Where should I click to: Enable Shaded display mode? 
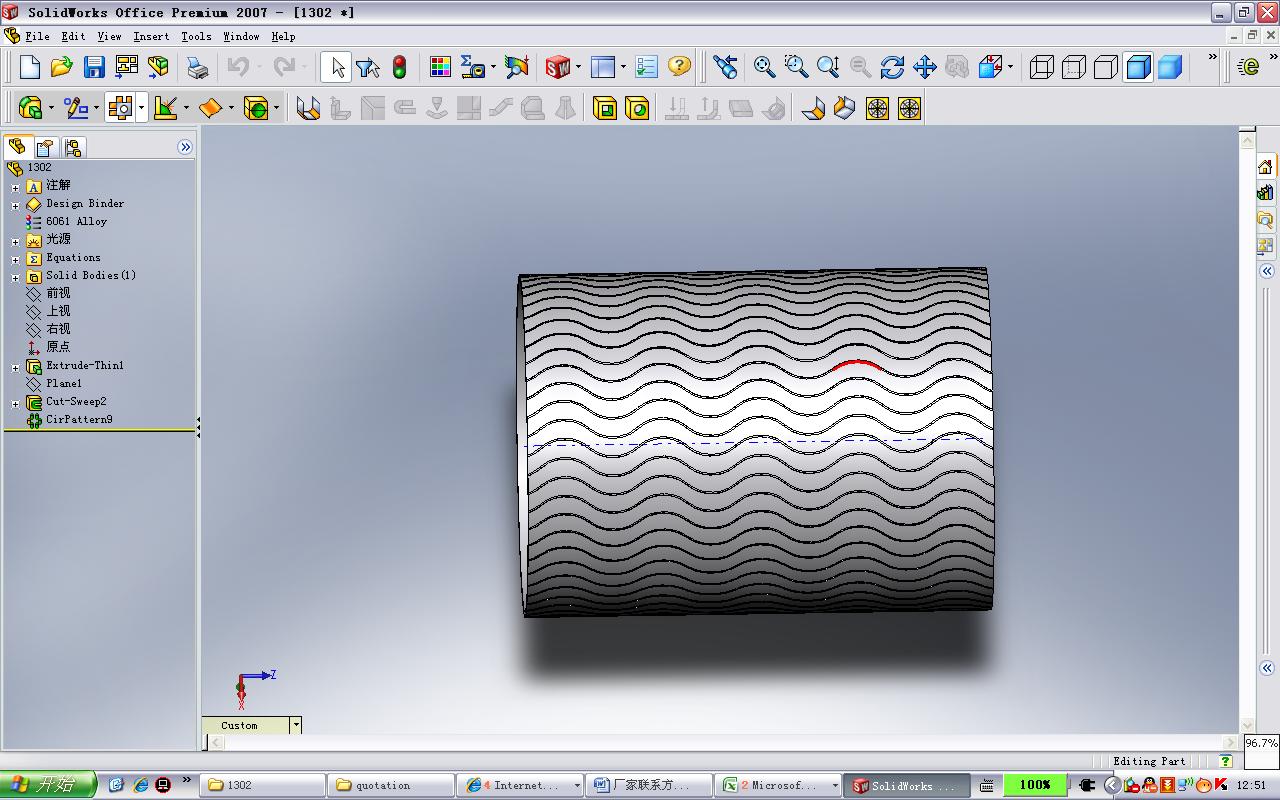(1170, 67)
